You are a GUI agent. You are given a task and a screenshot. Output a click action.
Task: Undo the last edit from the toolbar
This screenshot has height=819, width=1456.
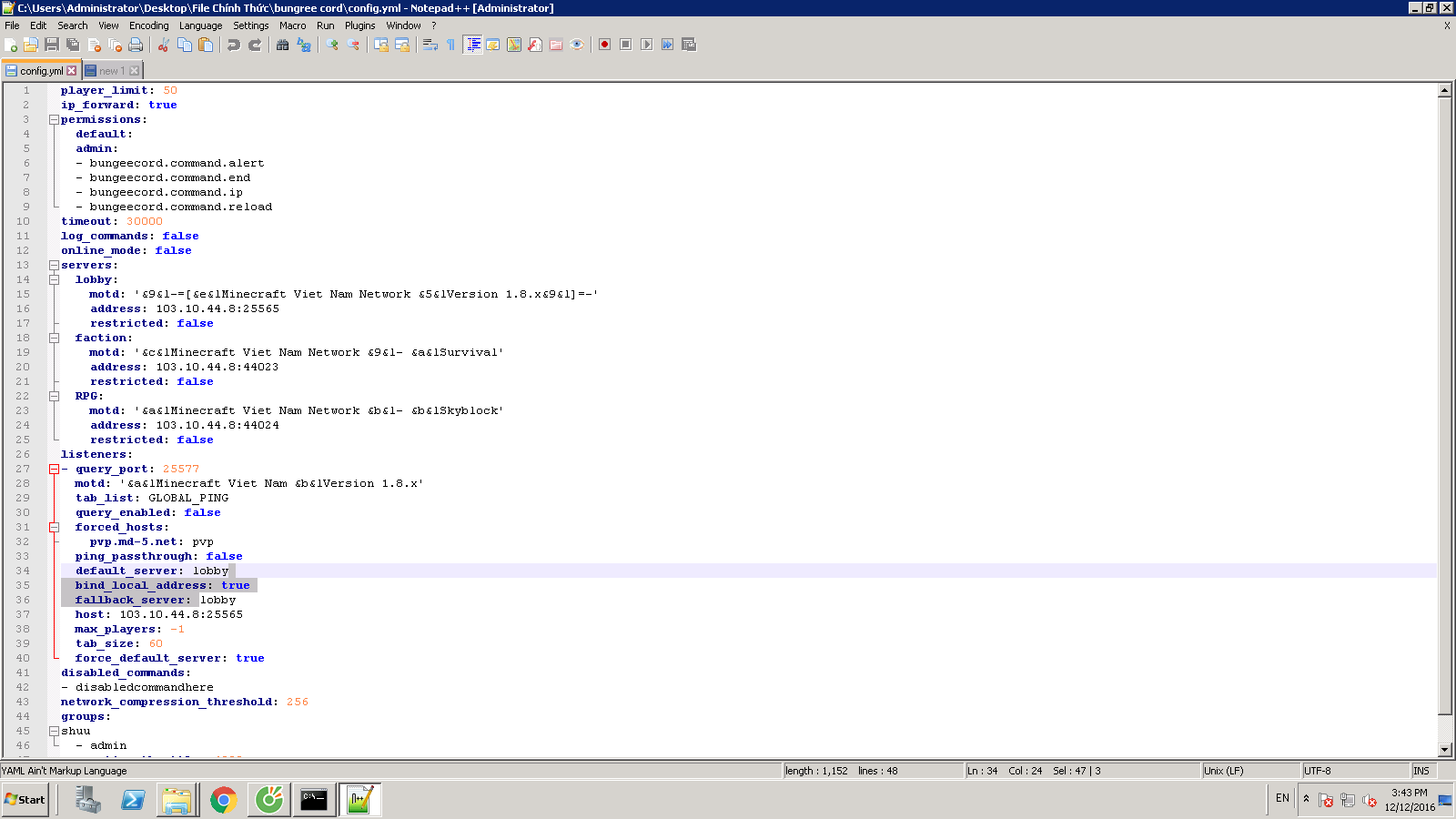coord(234,45)
